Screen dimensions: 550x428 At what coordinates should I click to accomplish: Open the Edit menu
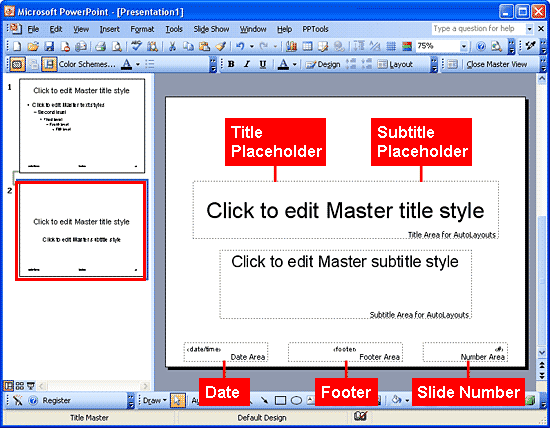click(x=56, y=29)
